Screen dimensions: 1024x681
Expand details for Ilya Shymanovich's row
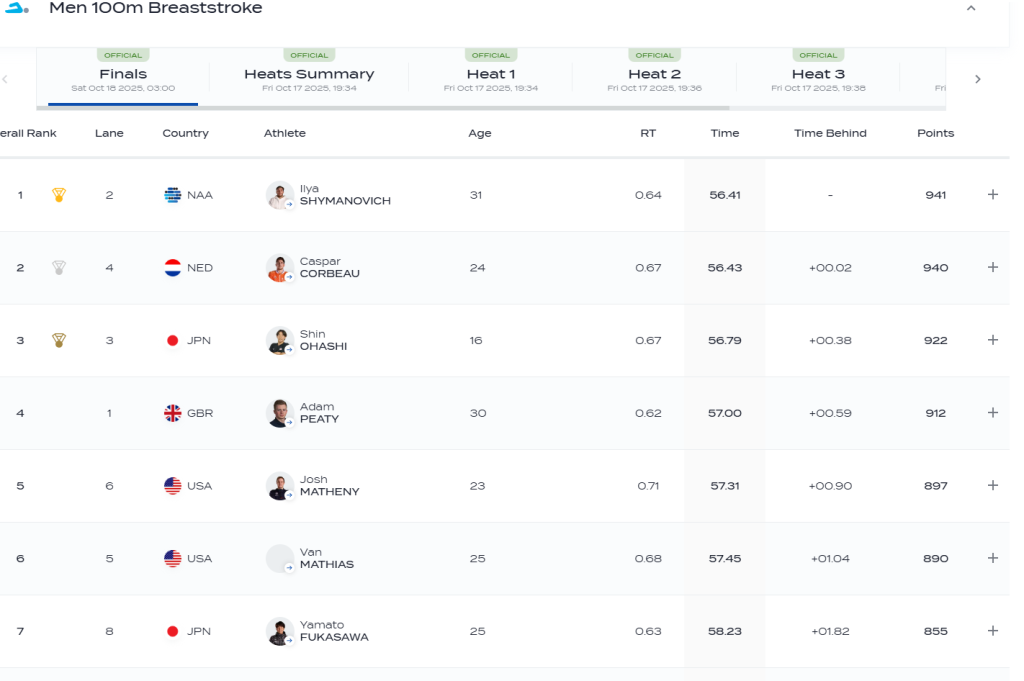(992, 195)
